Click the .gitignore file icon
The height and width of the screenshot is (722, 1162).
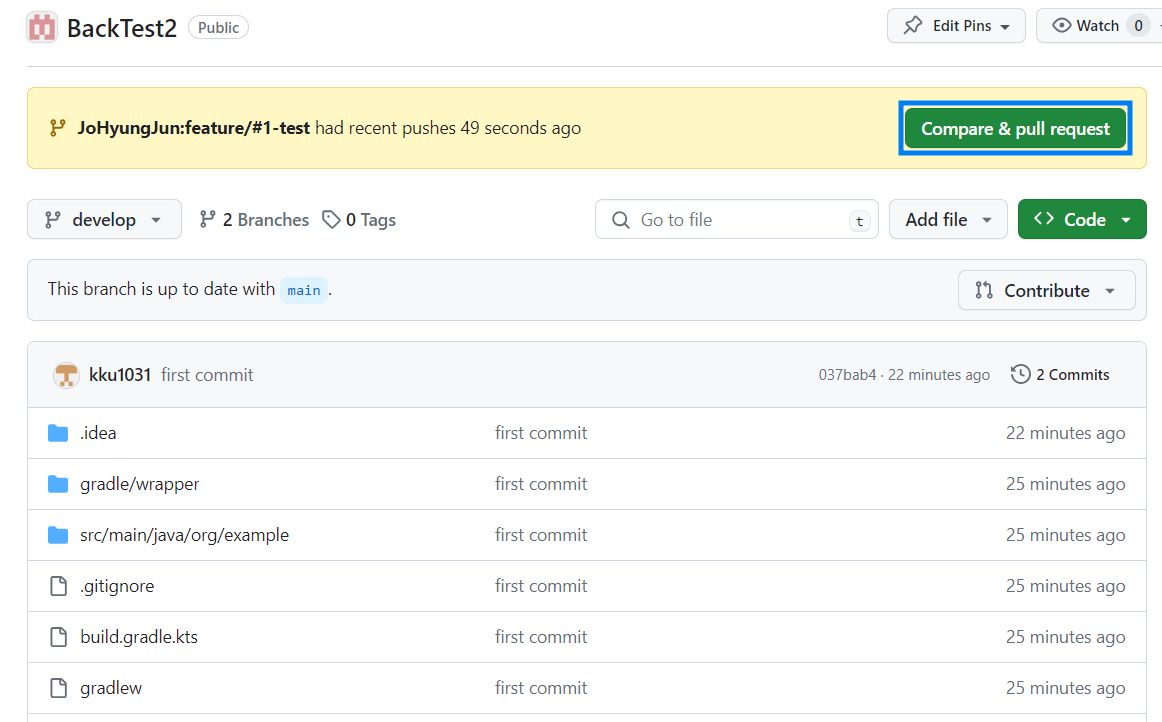(x=58, y=586)
